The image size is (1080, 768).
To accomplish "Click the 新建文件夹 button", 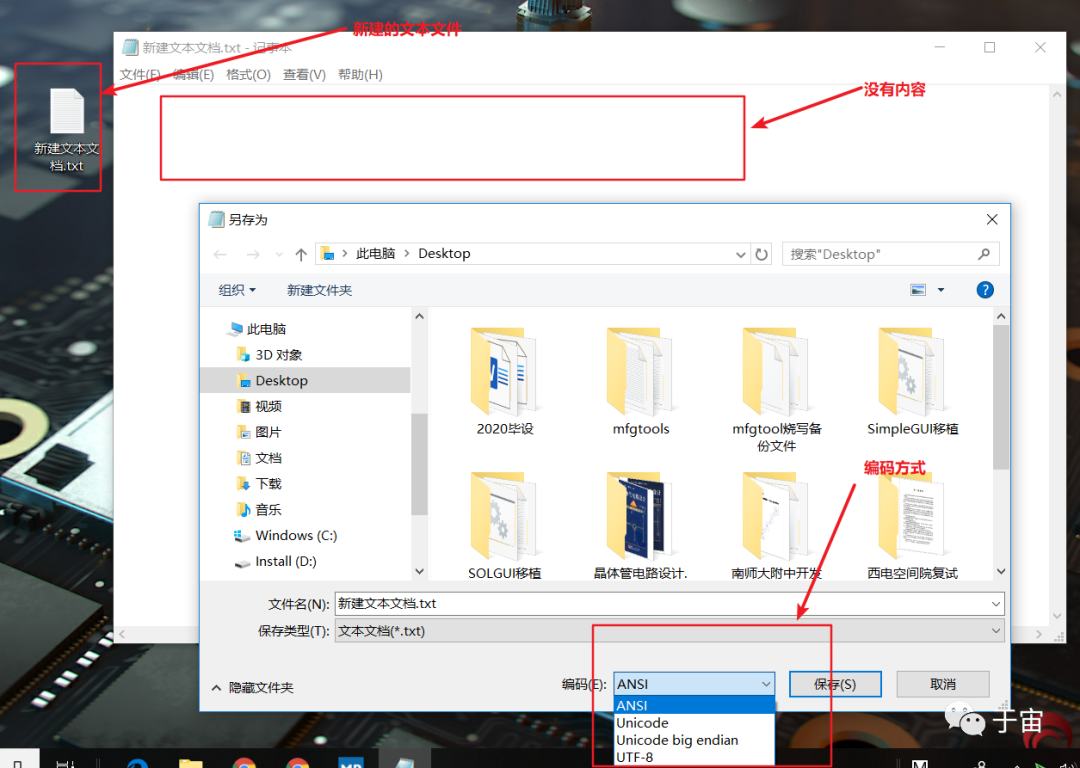I will (320, 290).
